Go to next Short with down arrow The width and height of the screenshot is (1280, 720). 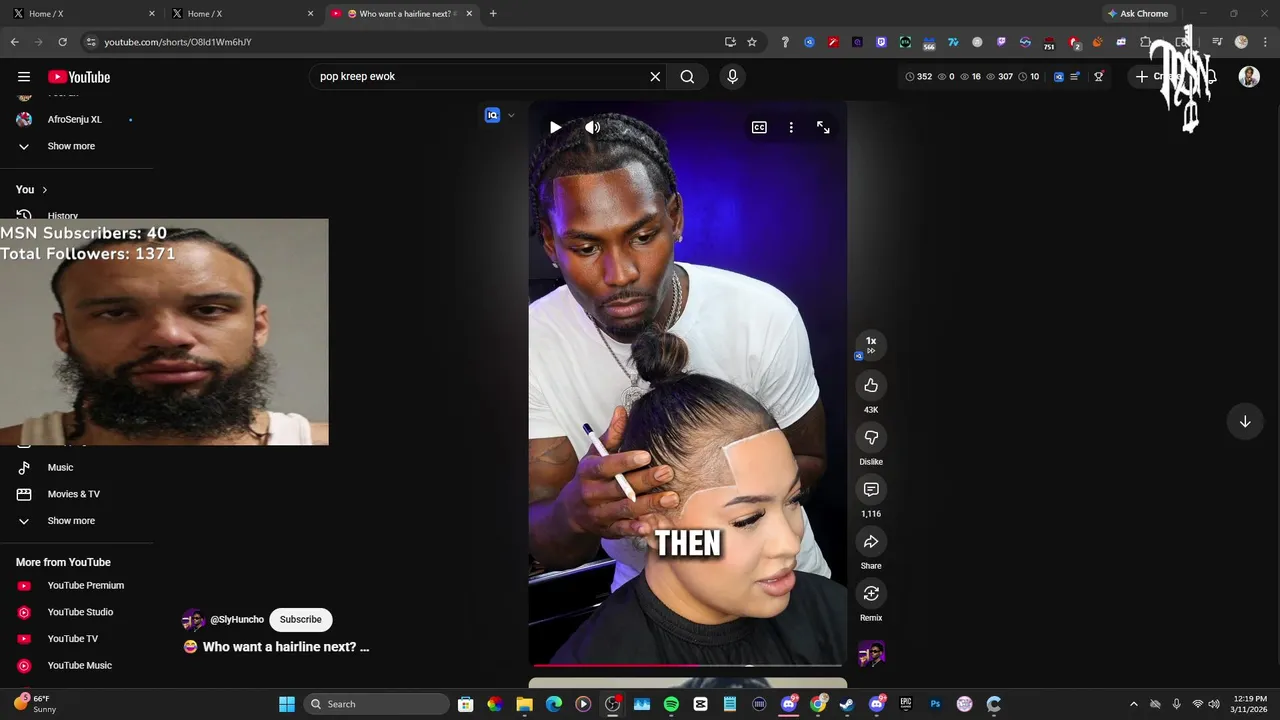pyautogui.click(x=1245, y=421)
